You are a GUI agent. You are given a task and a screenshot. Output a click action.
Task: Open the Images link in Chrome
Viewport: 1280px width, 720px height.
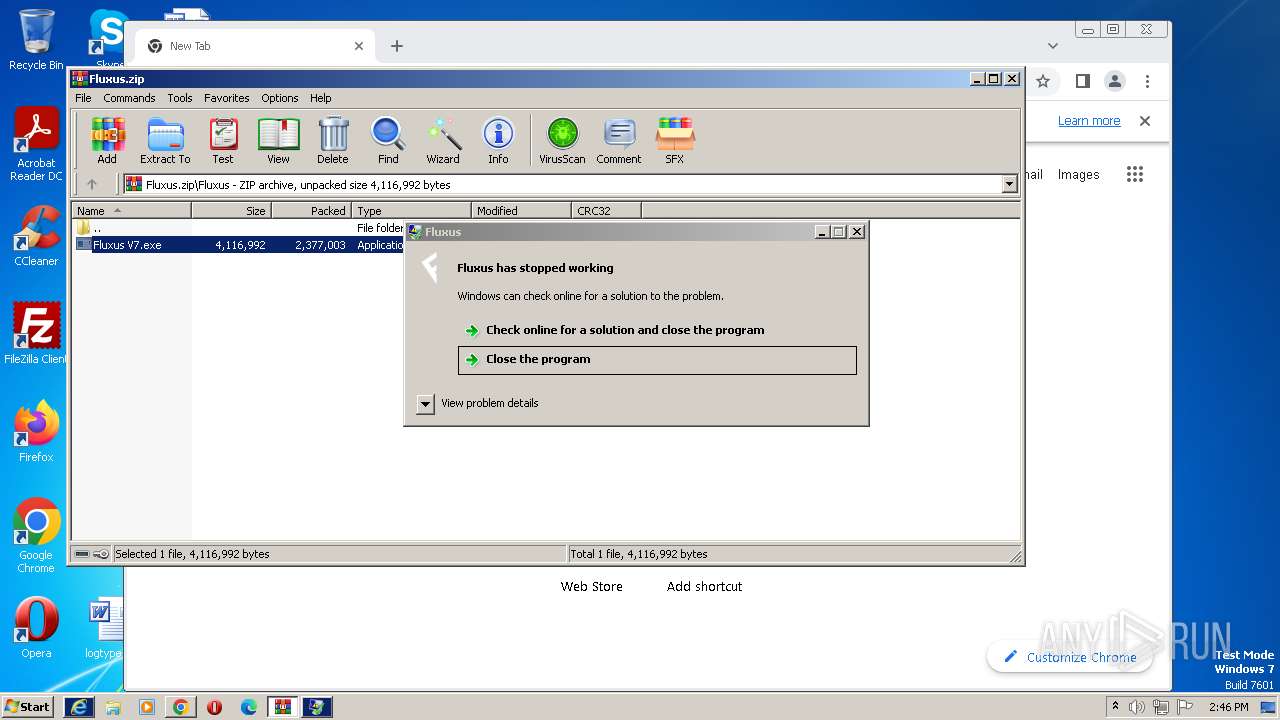tap(1078, 174)
